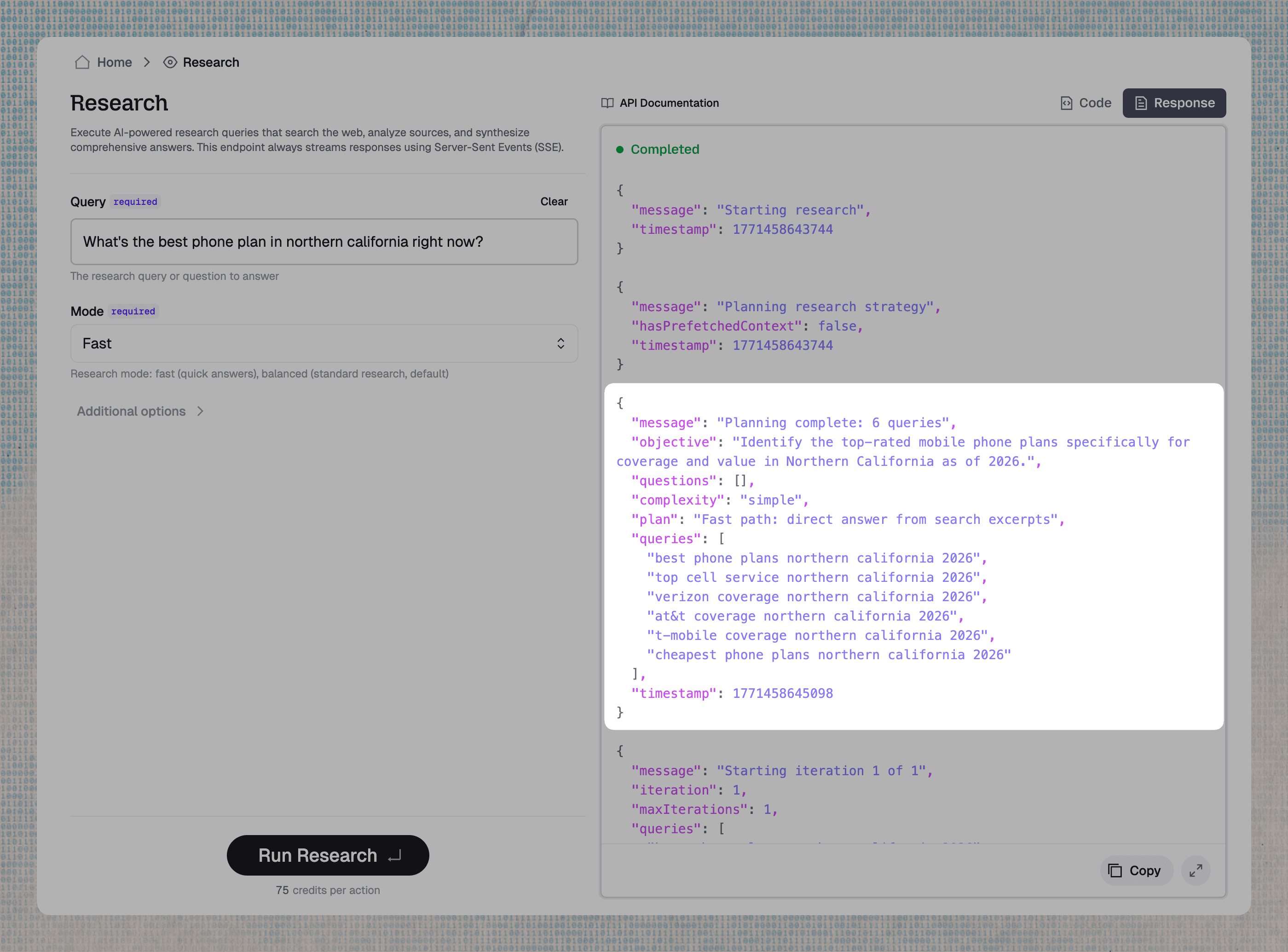This screenshot has height=952, width=1288.
Task: Click inside the phone plan query field
Action: click(x=324, y=242)
